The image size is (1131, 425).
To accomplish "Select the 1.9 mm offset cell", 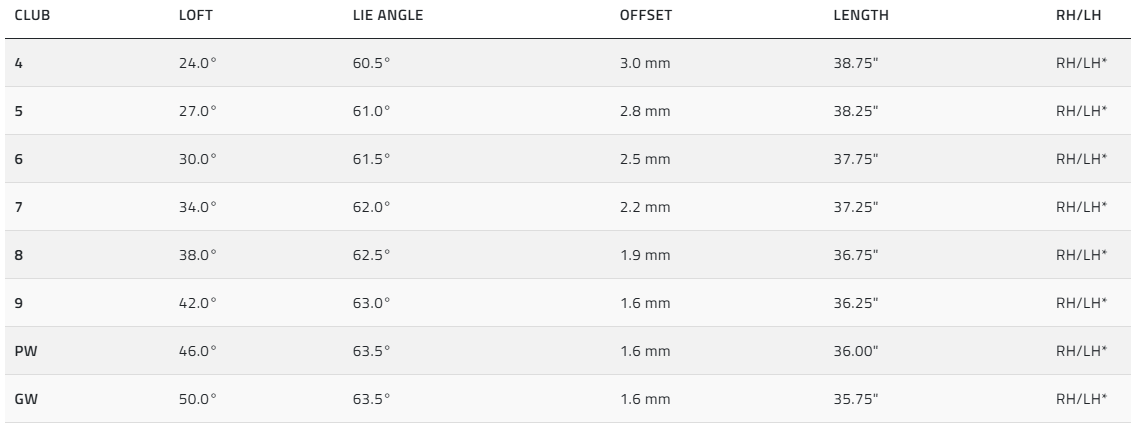I will pyautogui.click(x=645, y=255).
